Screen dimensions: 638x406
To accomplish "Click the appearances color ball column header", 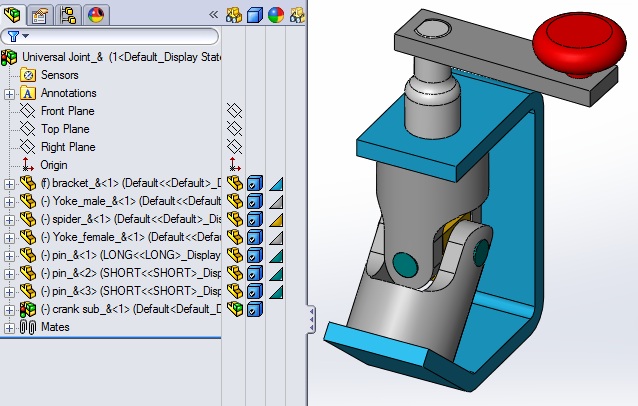I will [x=276, y=15].
